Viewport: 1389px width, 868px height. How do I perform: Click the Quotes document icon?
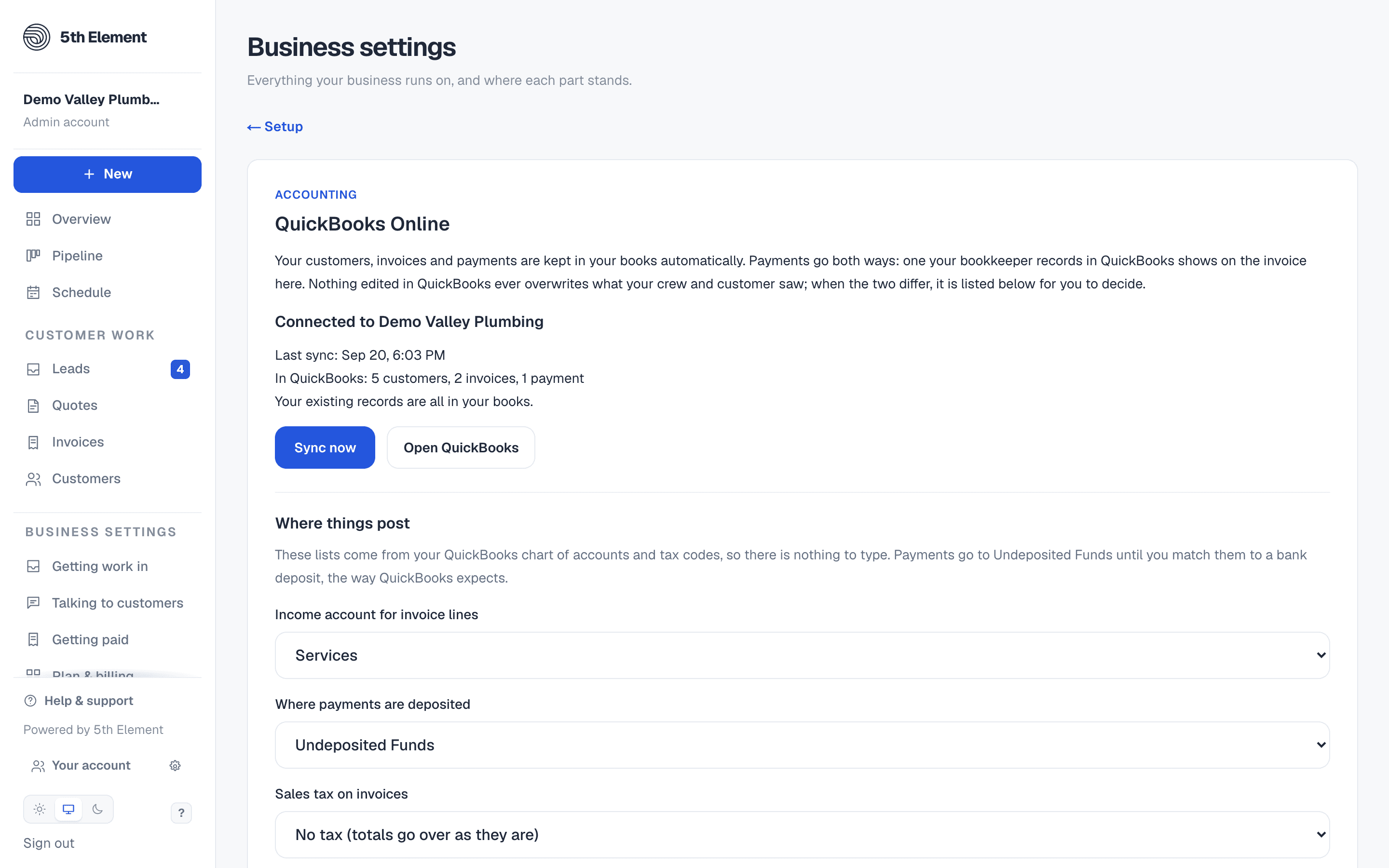[x=33, y=406]
